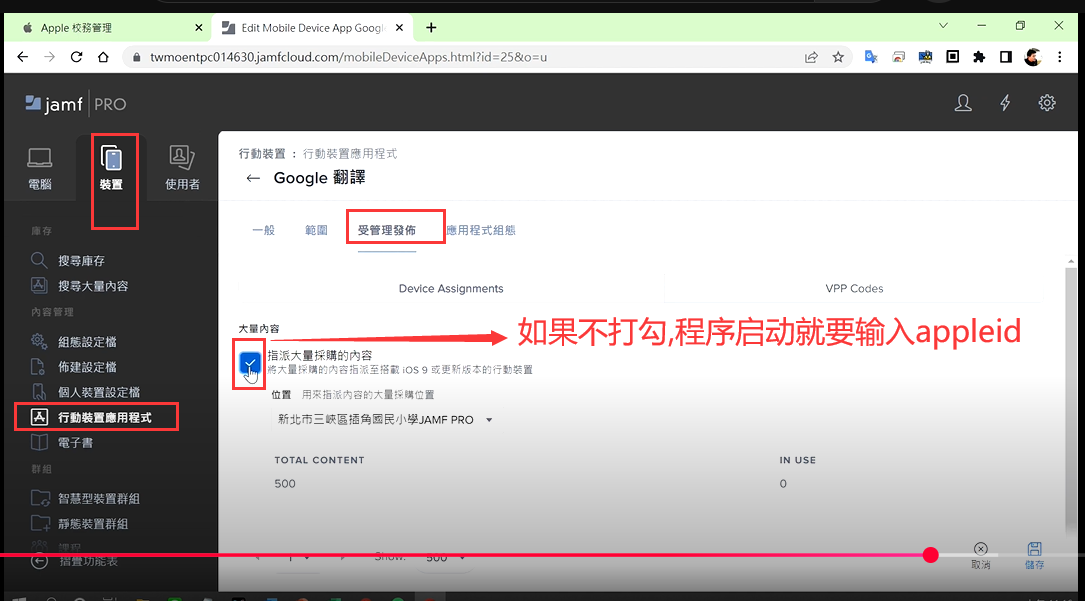
Task: Click the 儲存 save button
Action: 1034,555
